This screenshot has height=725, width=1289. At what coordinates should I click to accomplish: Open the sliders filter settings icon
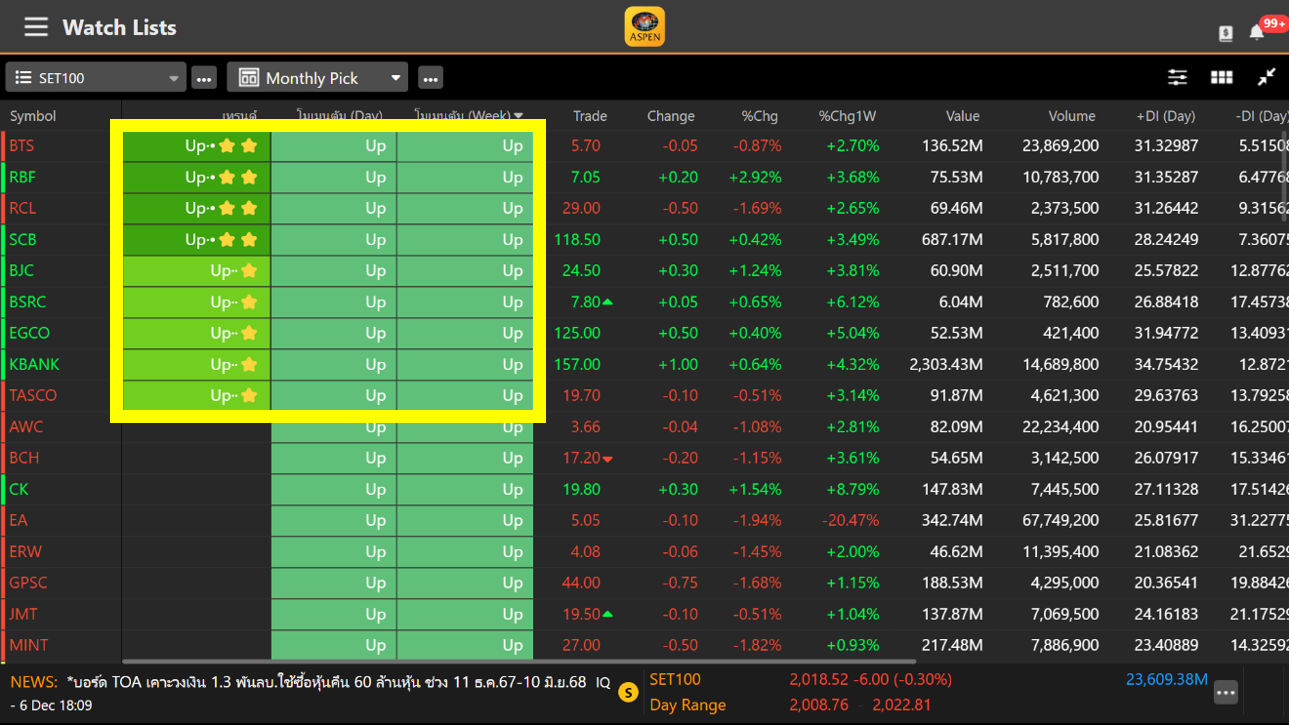coord(1177,78)
